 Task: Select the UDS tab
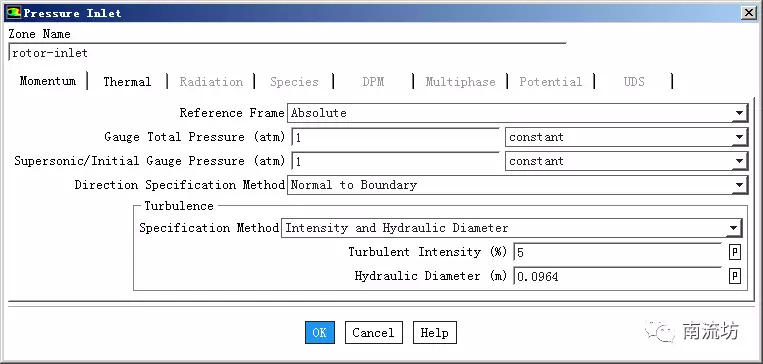(x=634, y=82)
